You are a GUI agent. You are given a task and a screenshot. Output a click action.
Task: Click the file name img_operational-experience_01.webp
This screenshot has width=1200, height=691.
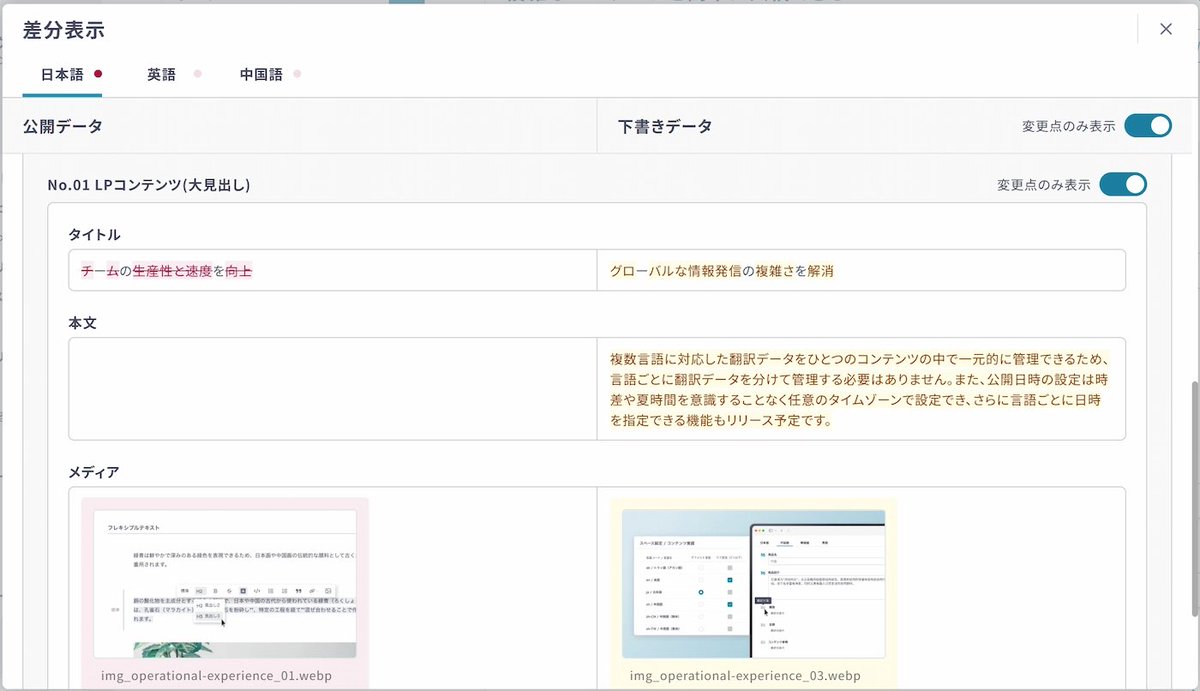tap(216, 675)
